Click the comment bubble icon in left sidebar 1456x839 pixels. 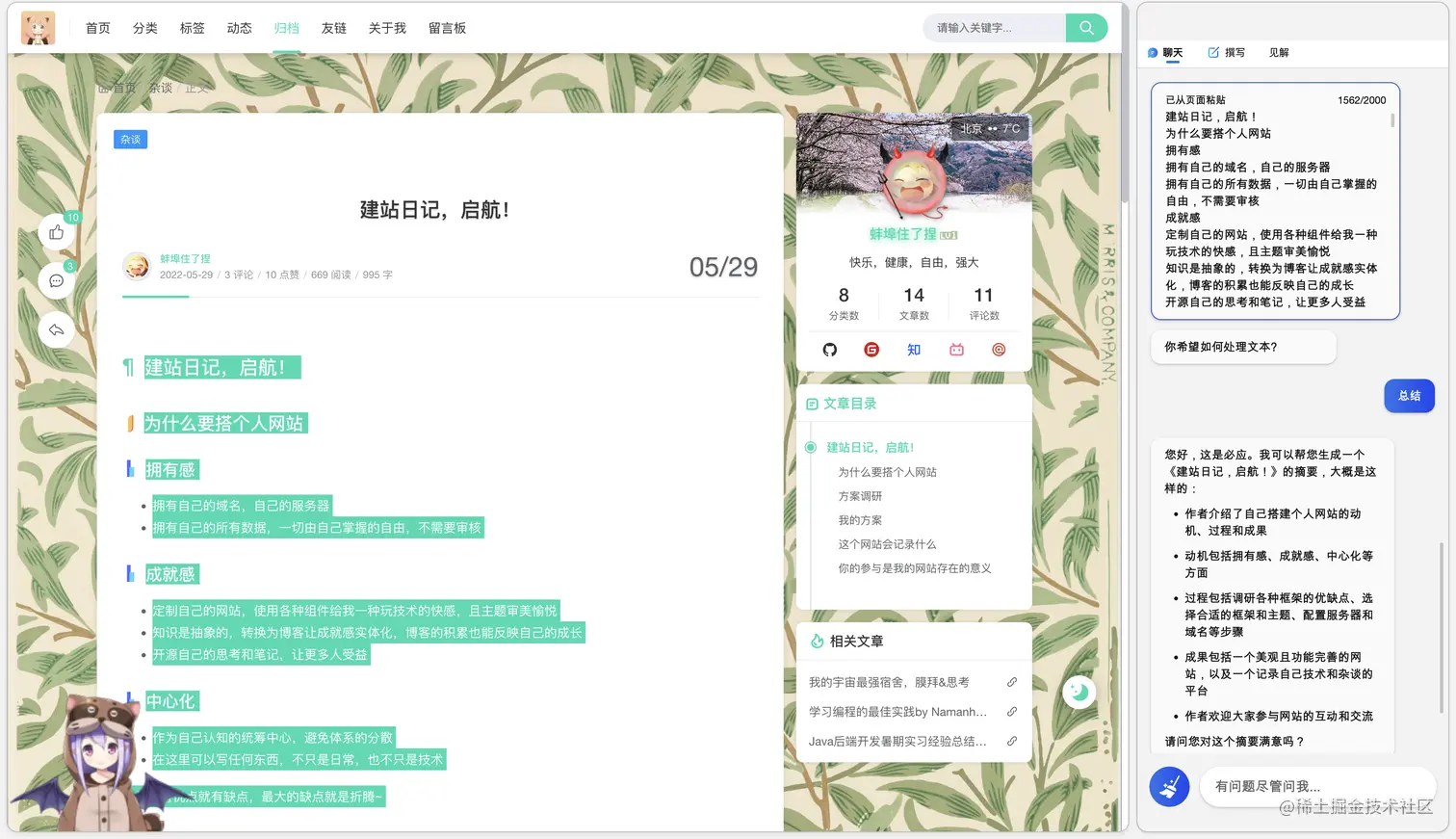click(x=56, y=280)
